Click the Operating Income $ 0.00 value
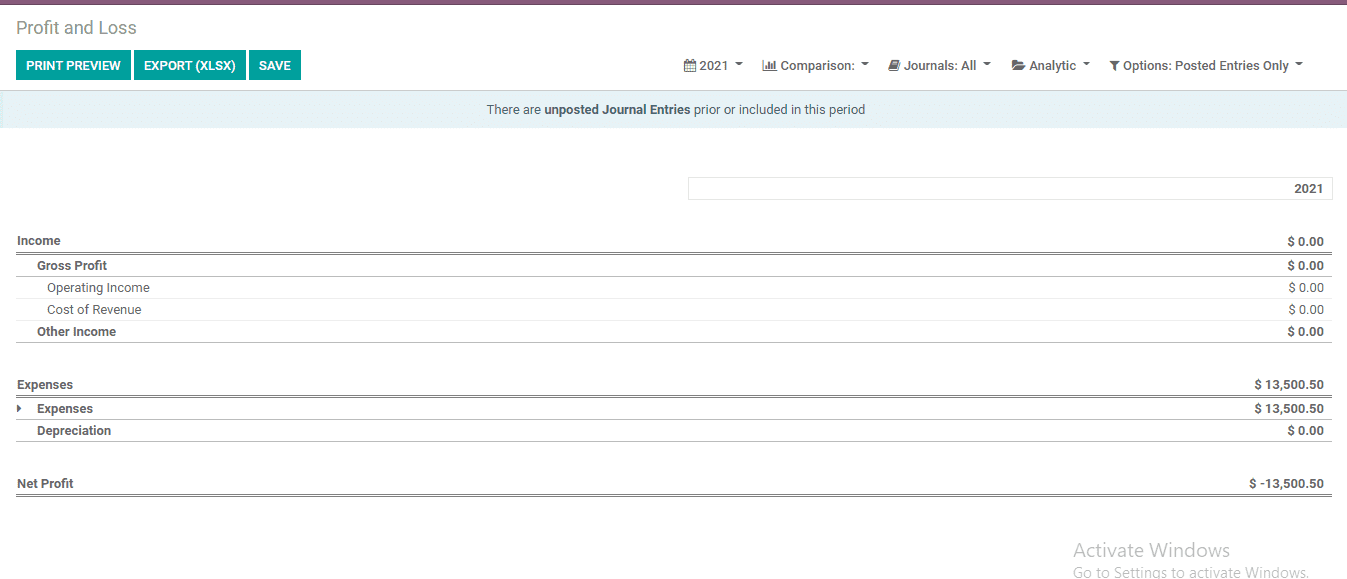 [x=1306, y=288]
